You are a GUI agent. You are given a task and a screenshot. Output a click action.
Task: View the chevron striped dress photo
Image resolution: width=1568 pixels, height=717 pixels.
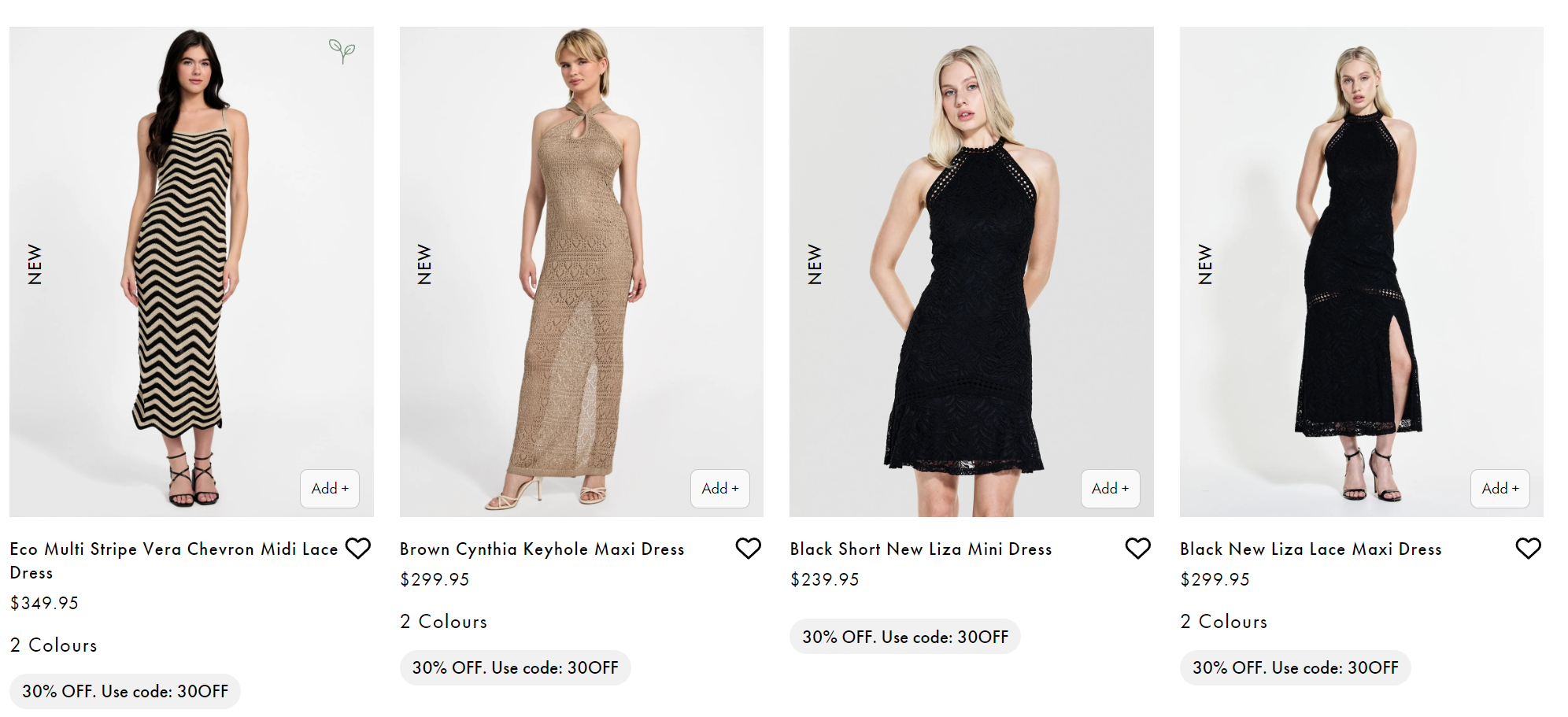pos(191,272)
